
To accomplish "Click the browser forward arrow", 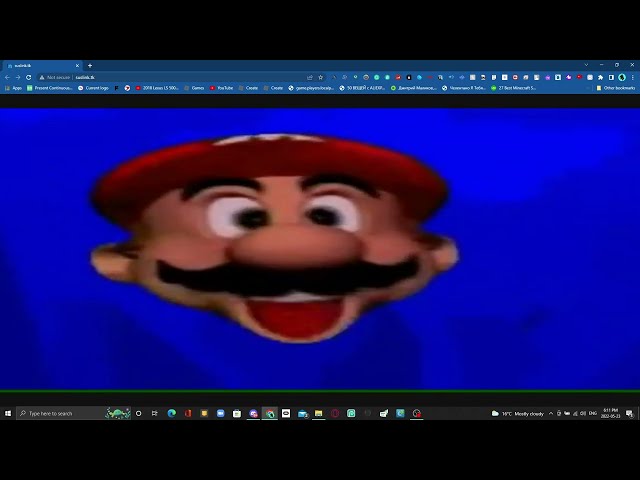I will [18, 77].
